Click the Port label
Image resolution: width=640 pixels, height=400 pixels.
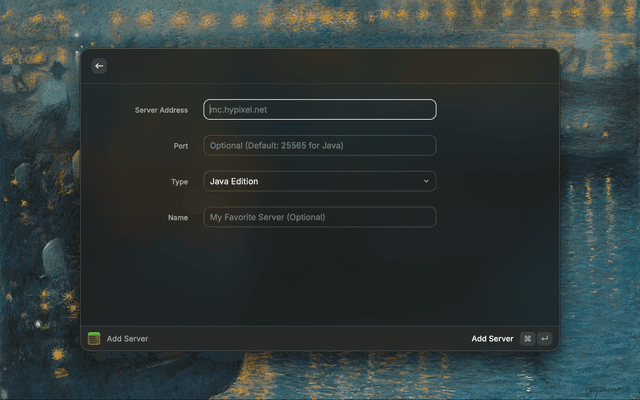tap(180, 146)
